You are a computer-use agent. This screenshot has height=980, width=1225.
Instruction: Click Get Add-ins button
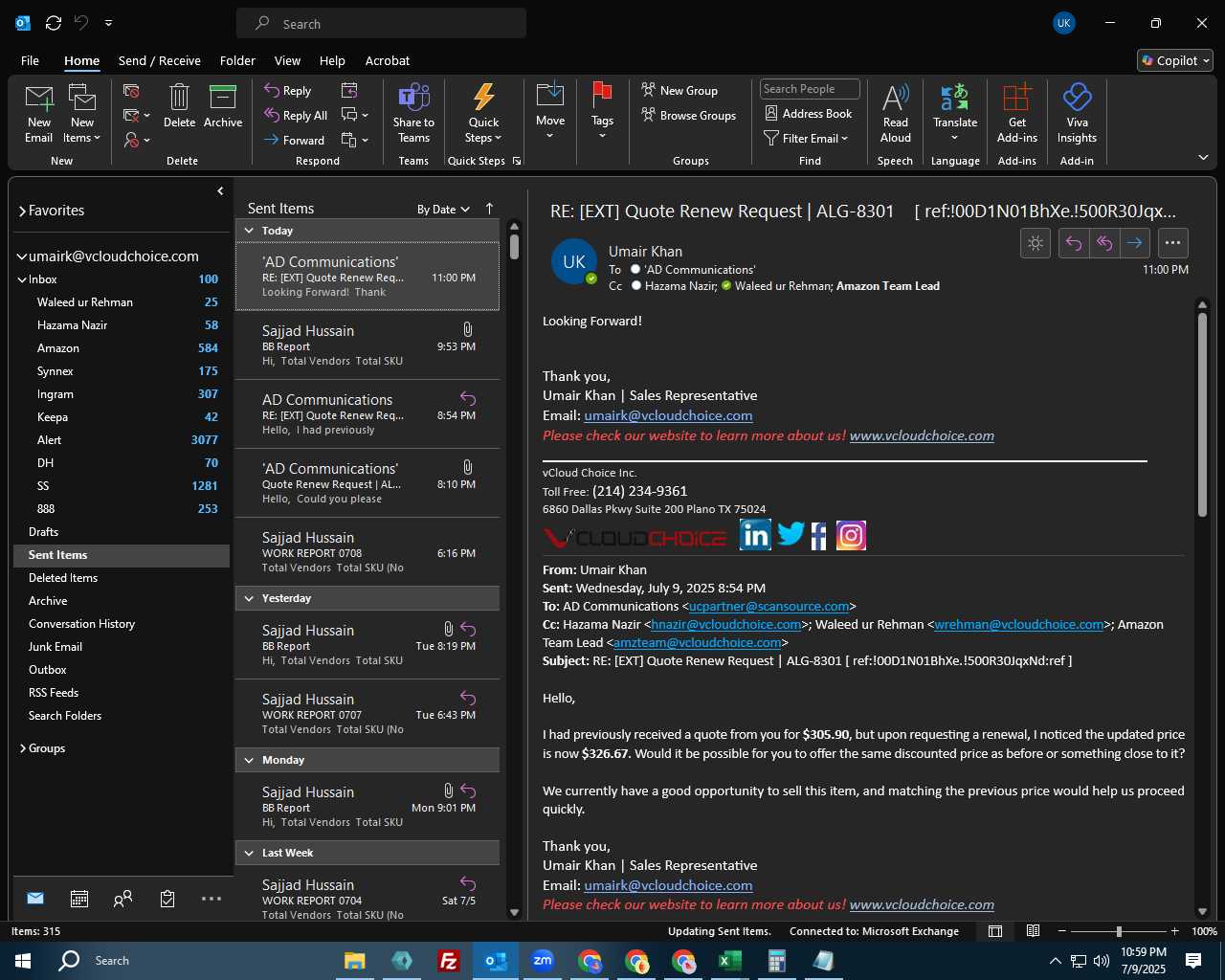pos(1017,114)
